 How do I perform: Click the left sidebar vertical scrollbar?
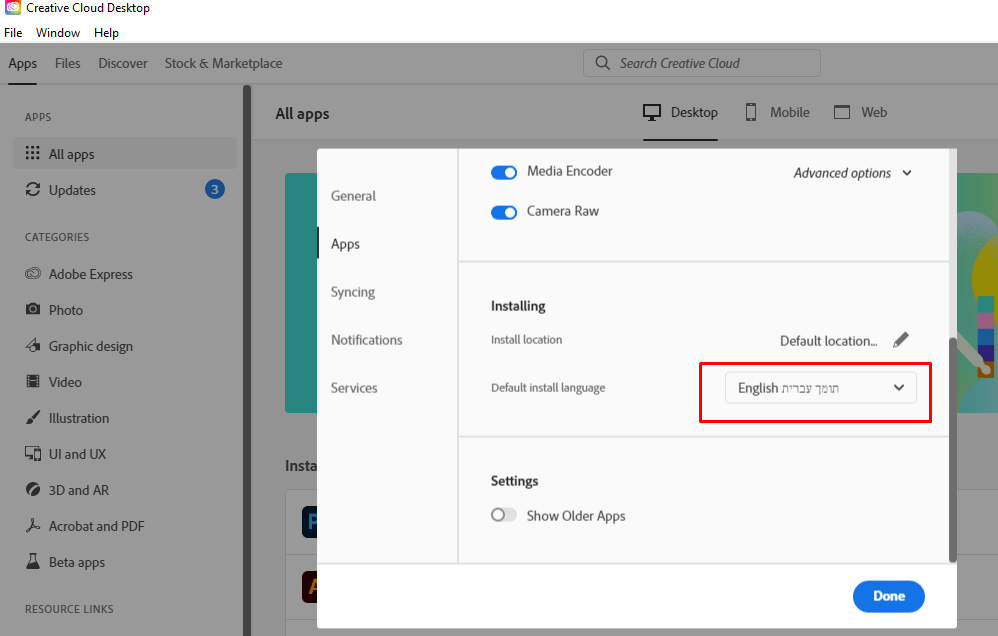247,360
